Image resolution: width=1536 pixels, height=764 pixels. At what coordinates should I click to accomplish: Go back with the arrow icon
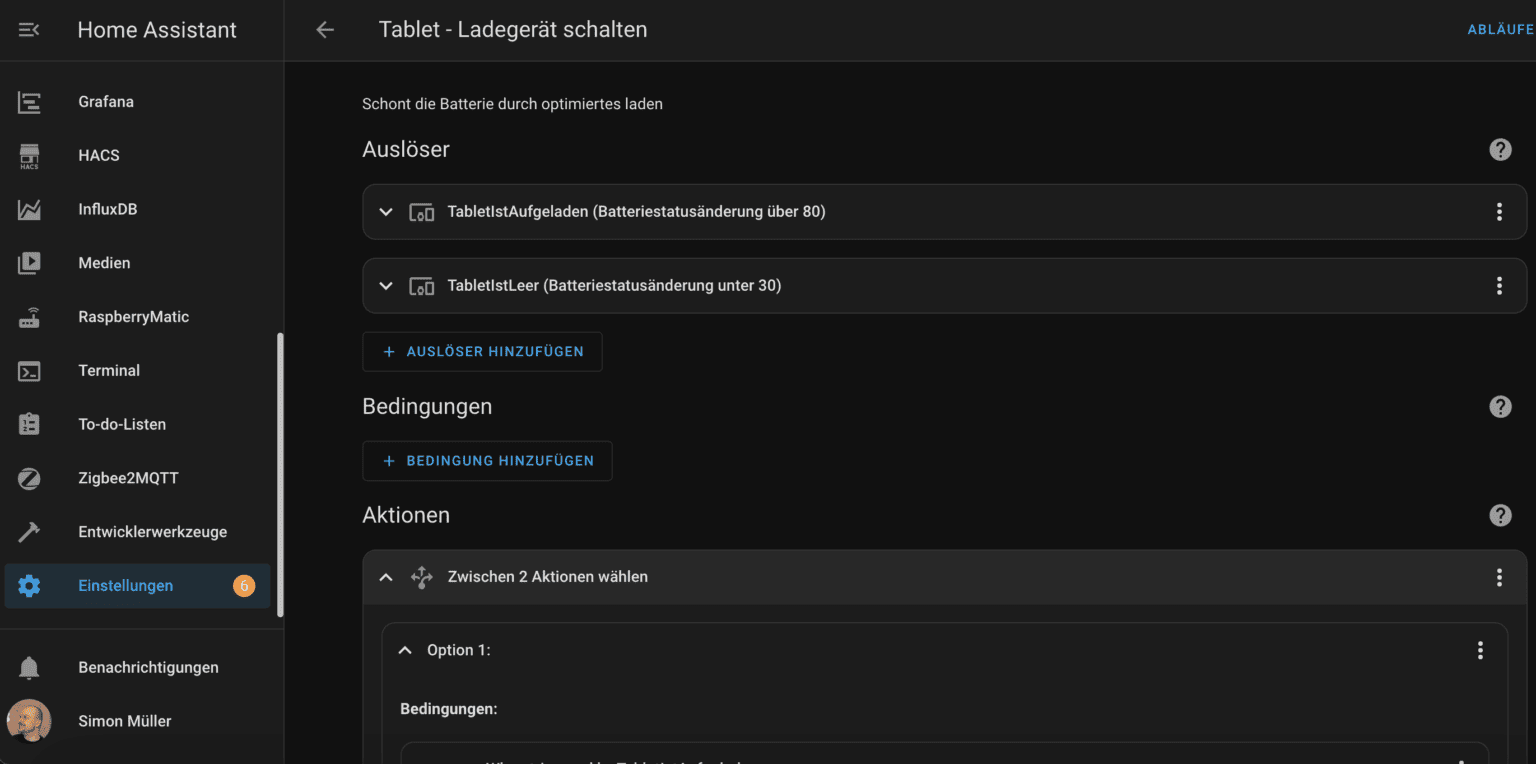[325, 30]
